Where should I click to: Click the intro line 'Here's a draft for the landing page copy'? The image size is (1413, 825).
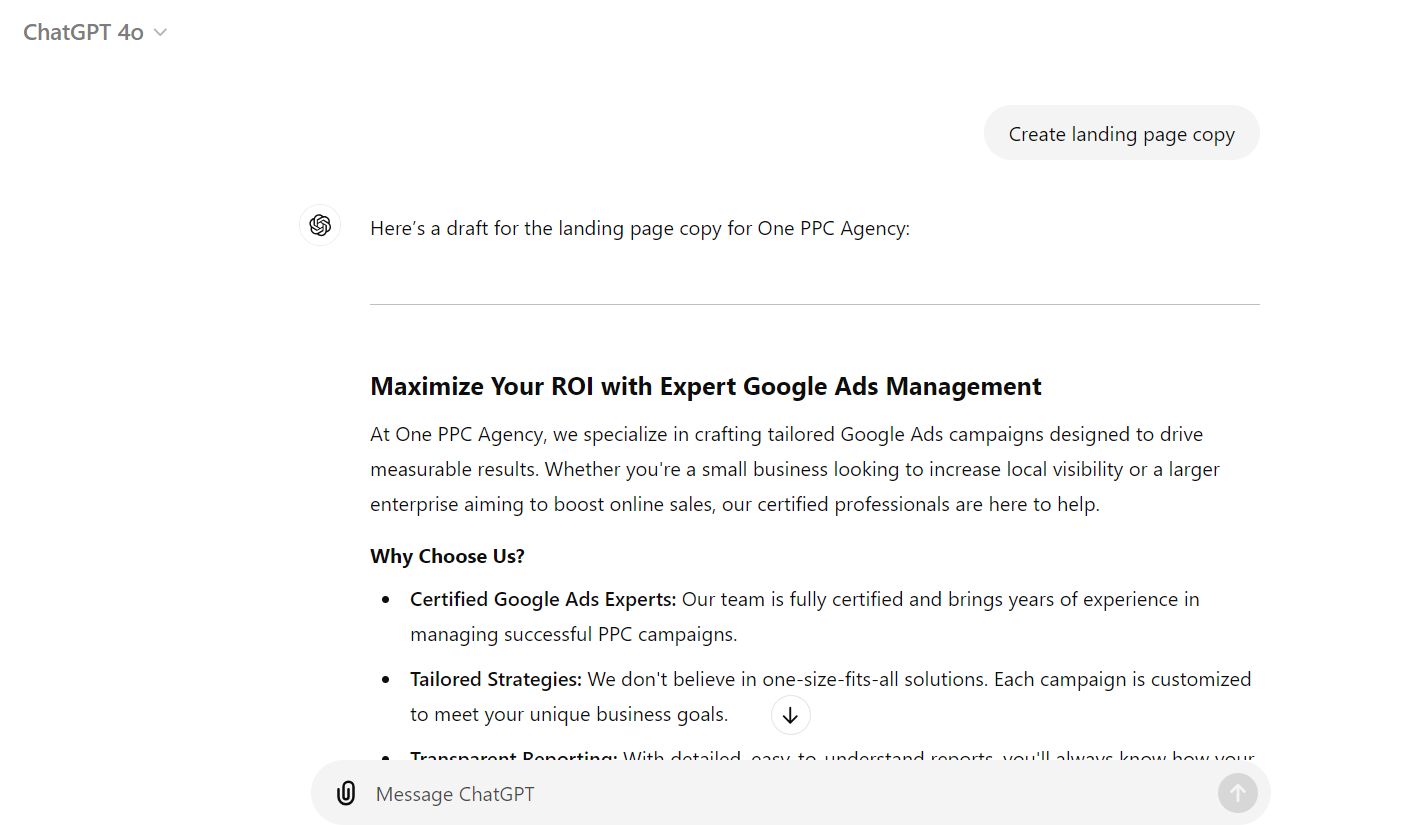(x=640, y=228)
